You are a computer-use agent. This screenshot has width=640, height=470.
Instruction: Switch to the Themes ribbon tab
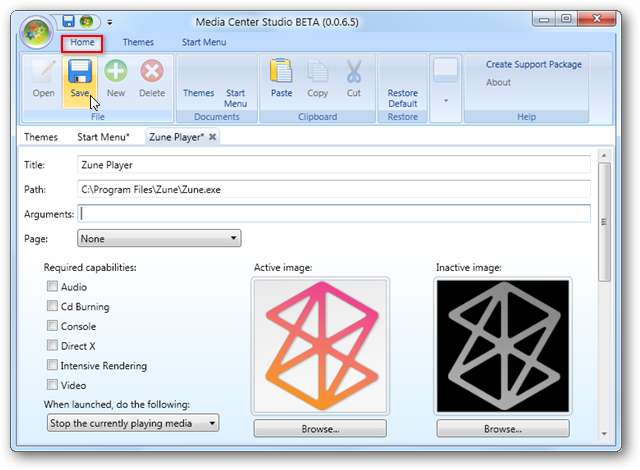[138, 42]
